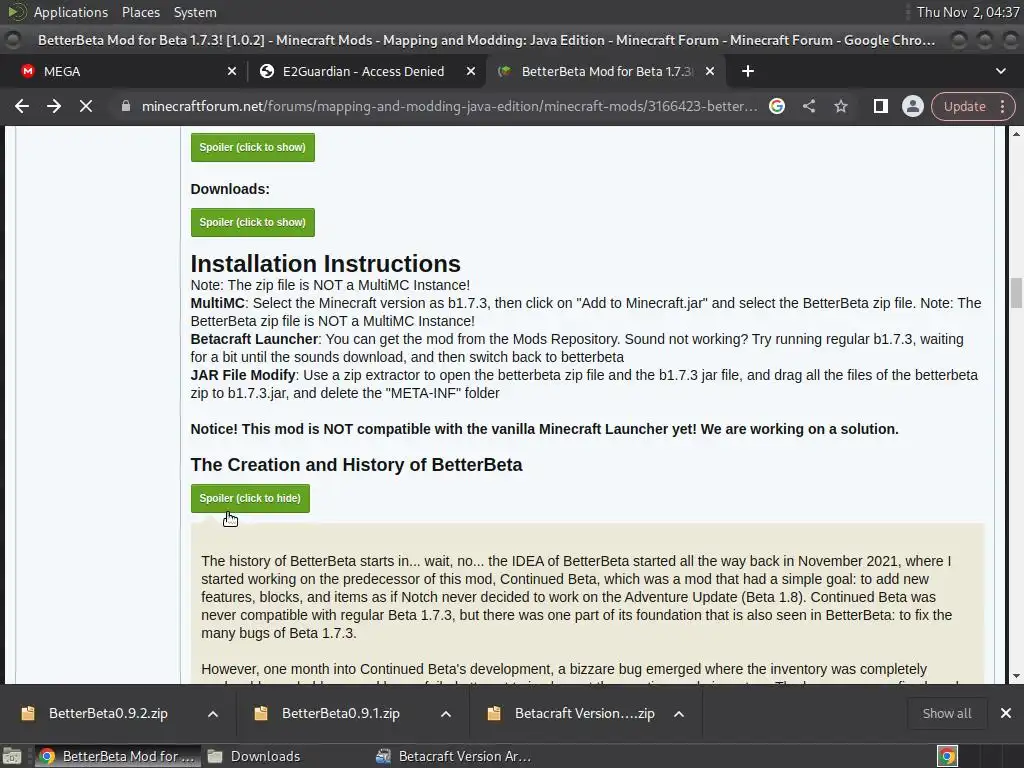The width and height of the screenshot is (1024, 768).
Task: Open Google icon in address bar
Action: point(776,106)
